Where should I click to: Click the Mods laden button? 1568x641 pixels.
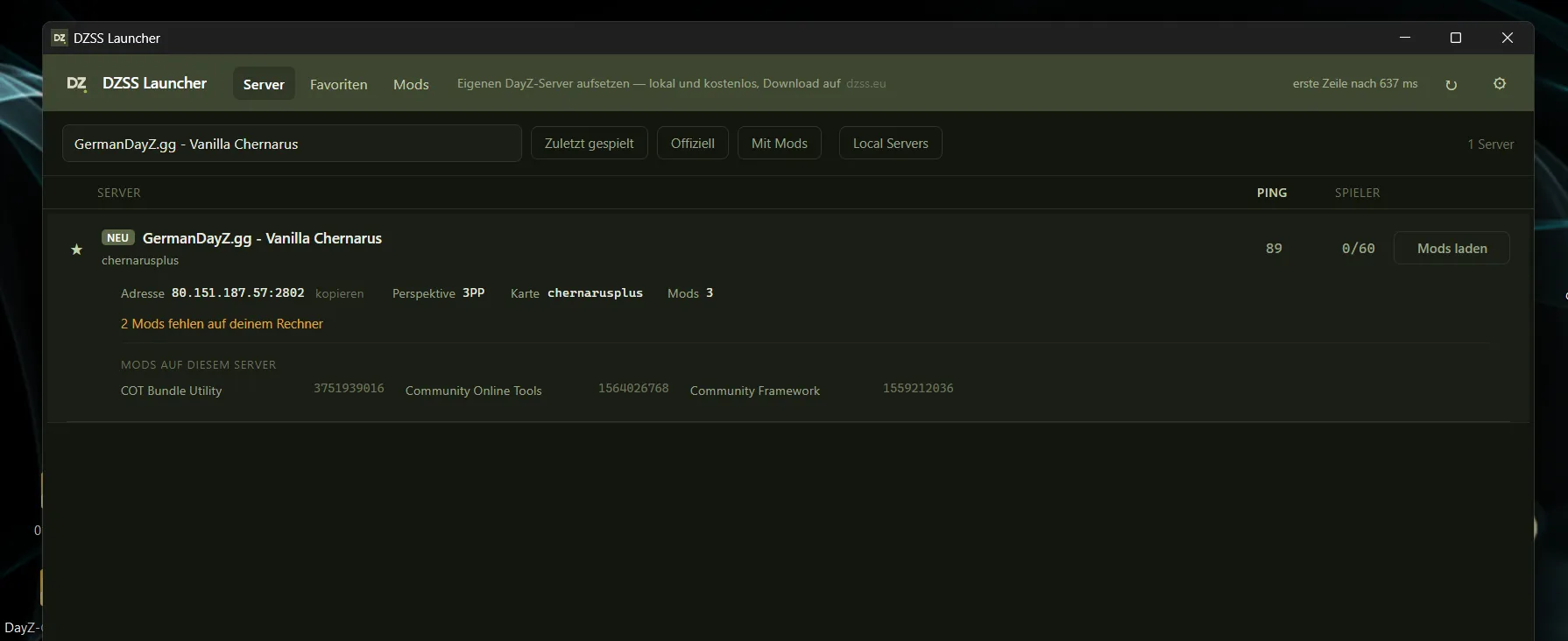(1451, 248)
